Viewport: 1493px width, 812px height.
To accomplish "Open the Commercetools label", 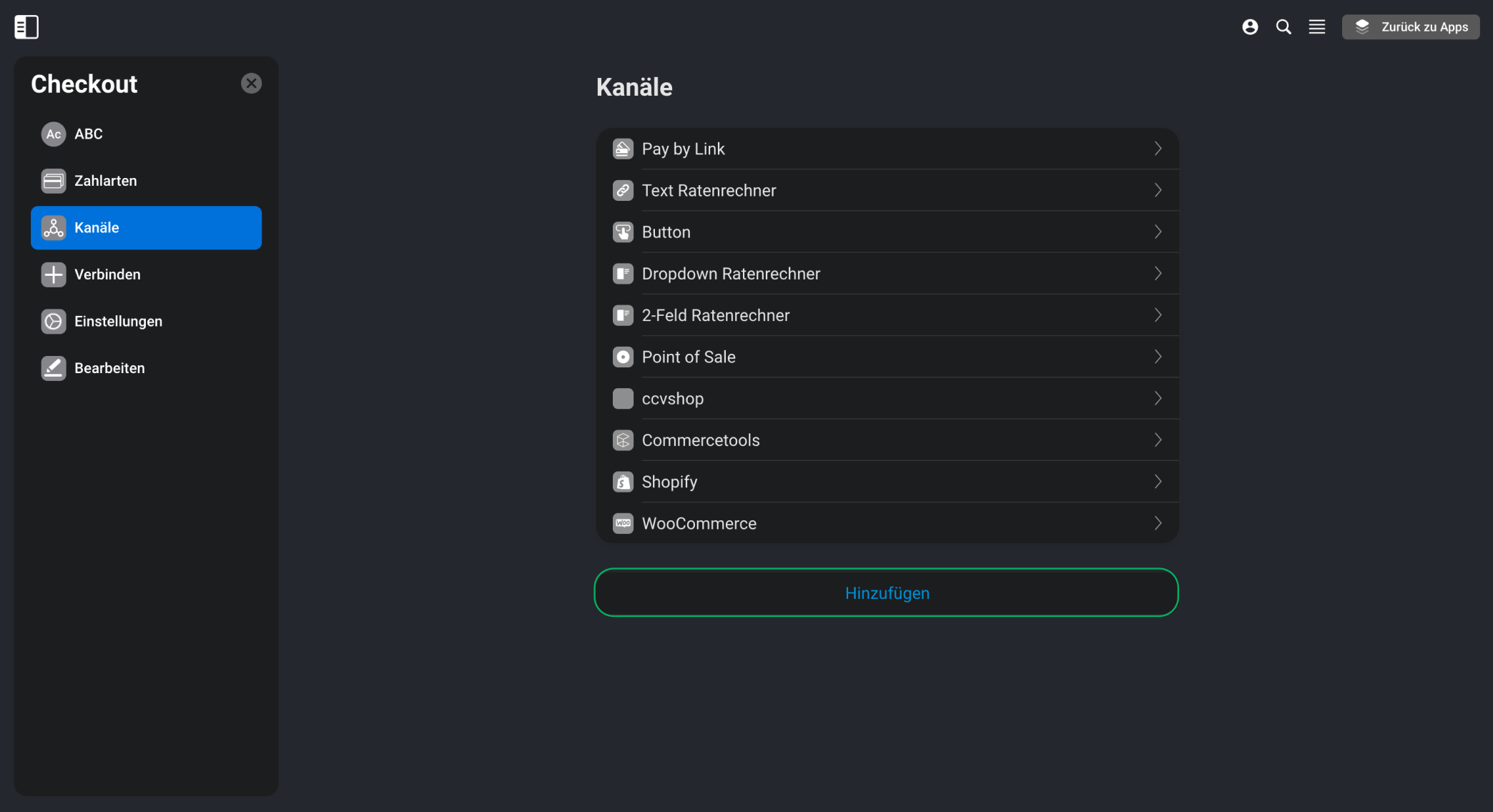I will point(701,440).
